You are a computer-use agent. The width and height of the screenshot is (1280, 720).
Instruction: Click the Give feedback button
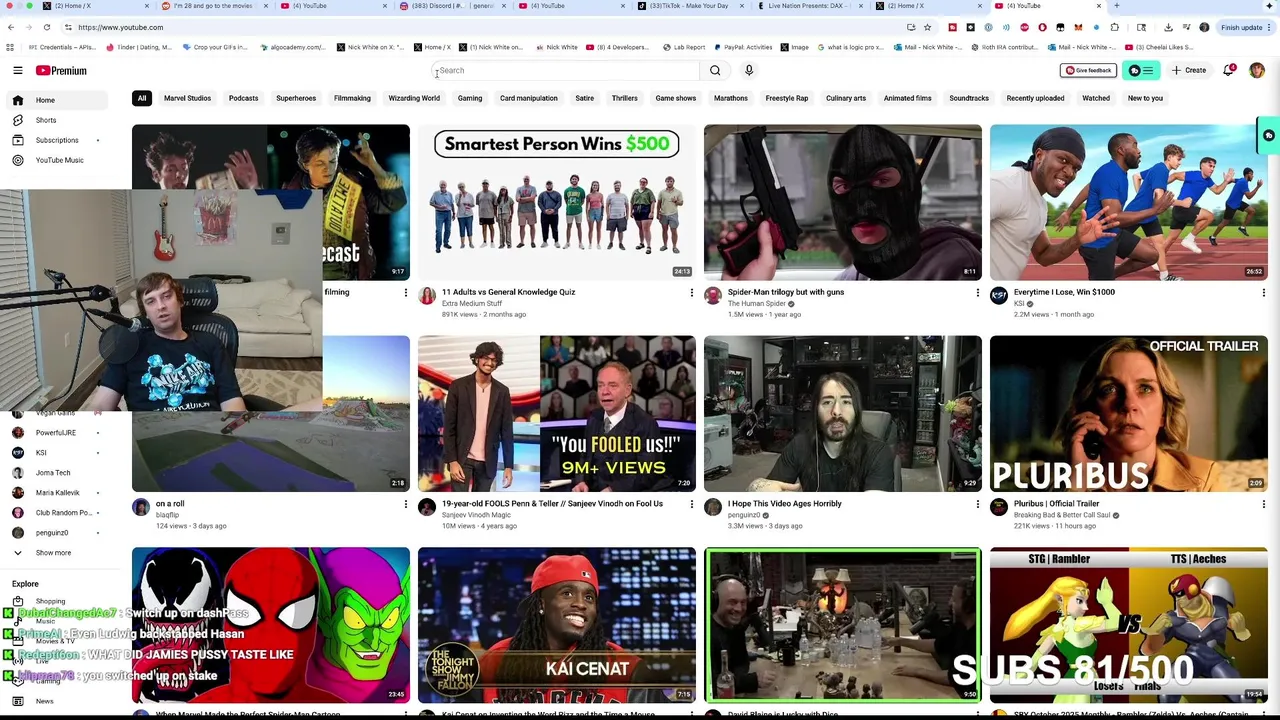tap(1088, 70)
